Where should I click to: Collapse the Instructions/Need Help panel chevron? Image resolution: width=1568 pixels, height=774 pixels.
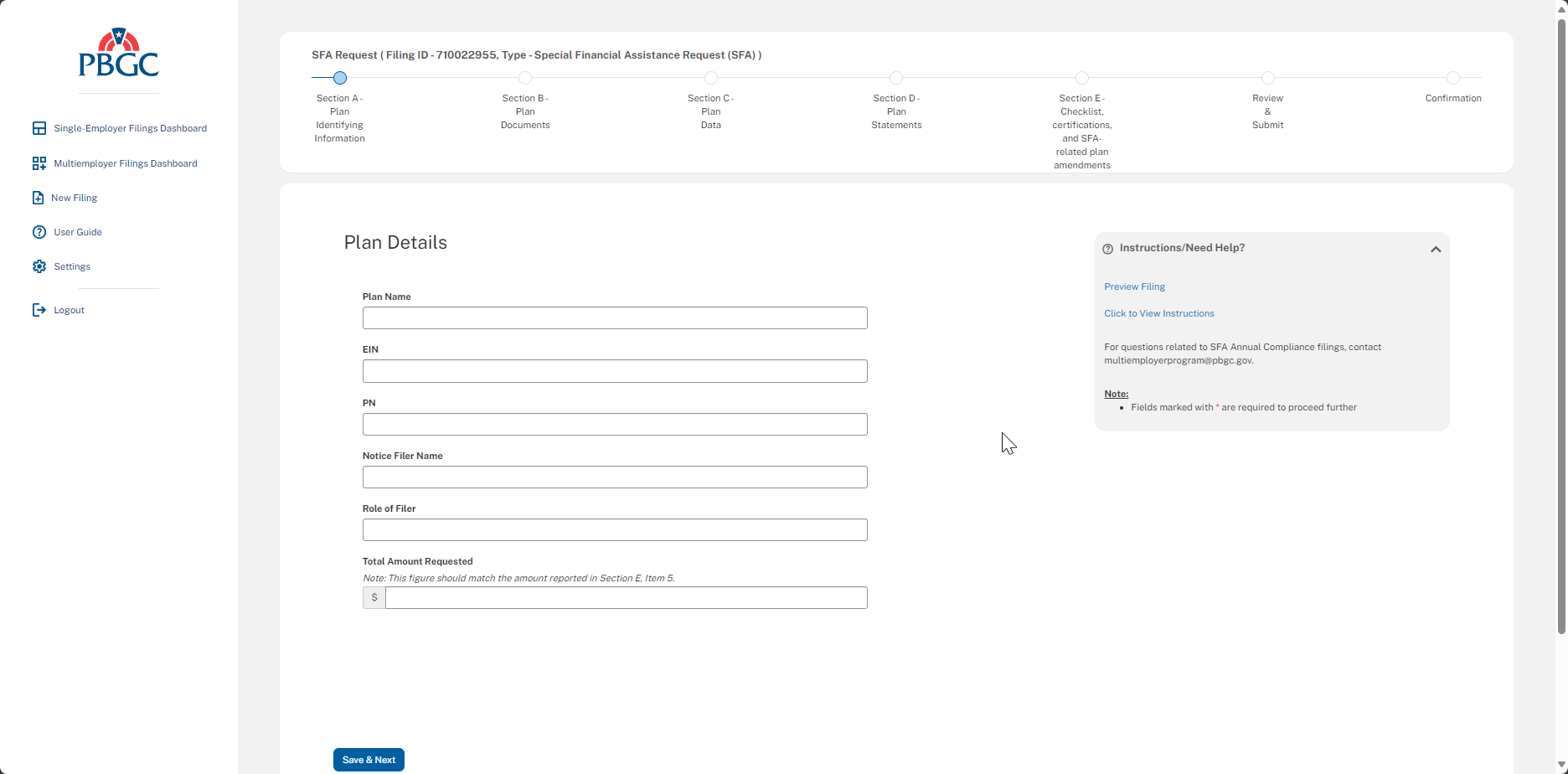tap(1435, 249)
